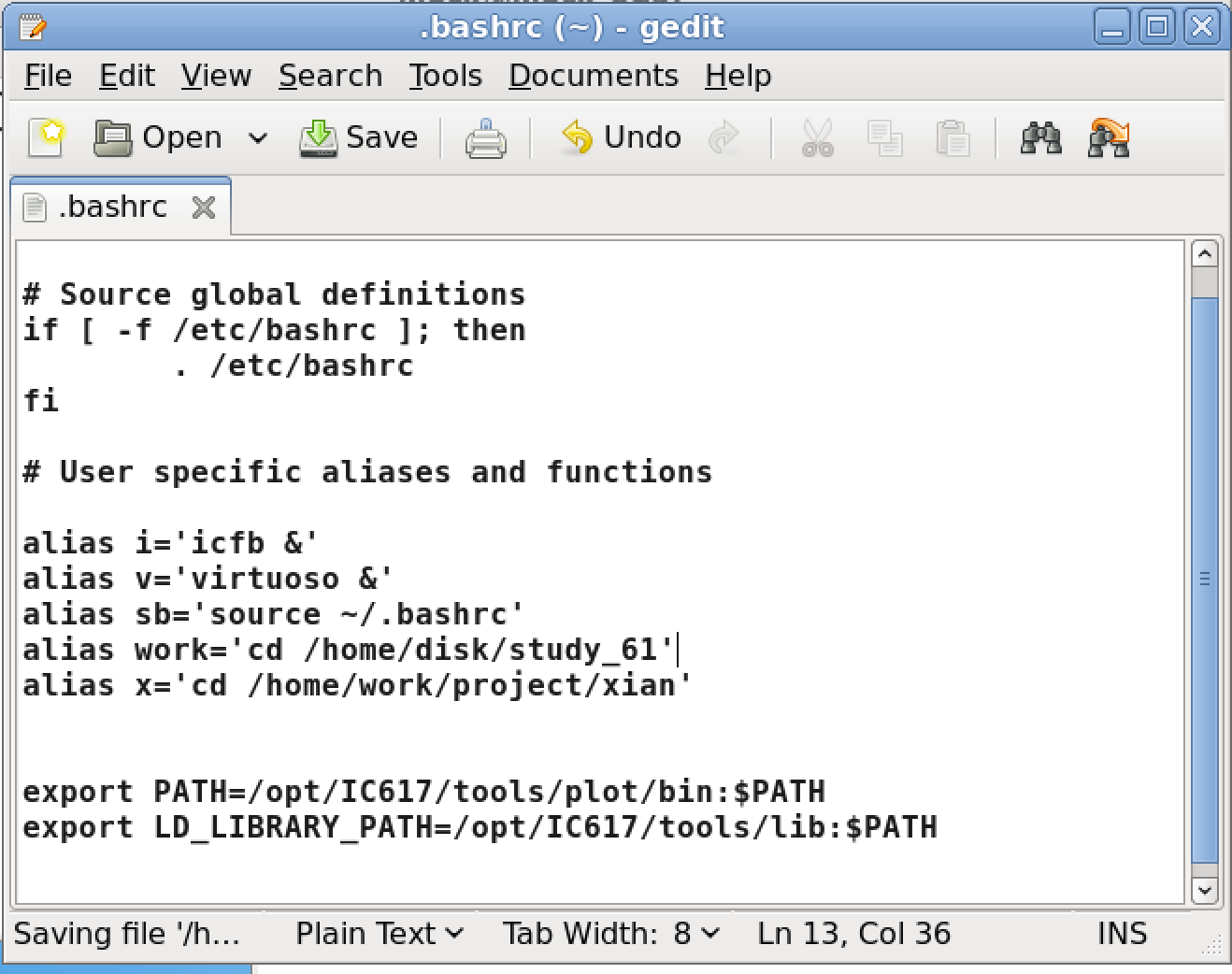The image size is (1232, 974).
Task: Click the scrollbar down arrow
Action: coord(1205,891)
